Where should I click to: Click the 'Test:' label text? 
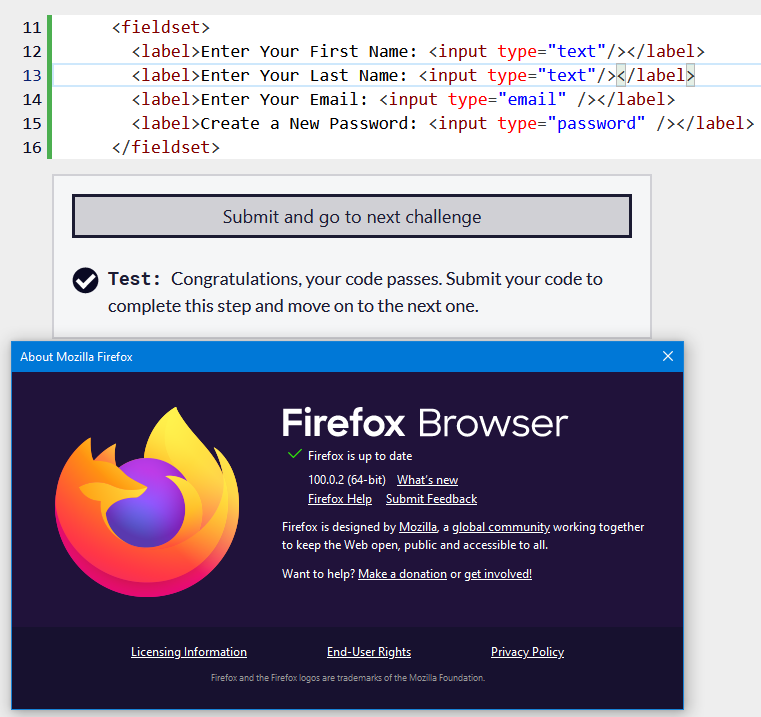click(x=134, y=279)
